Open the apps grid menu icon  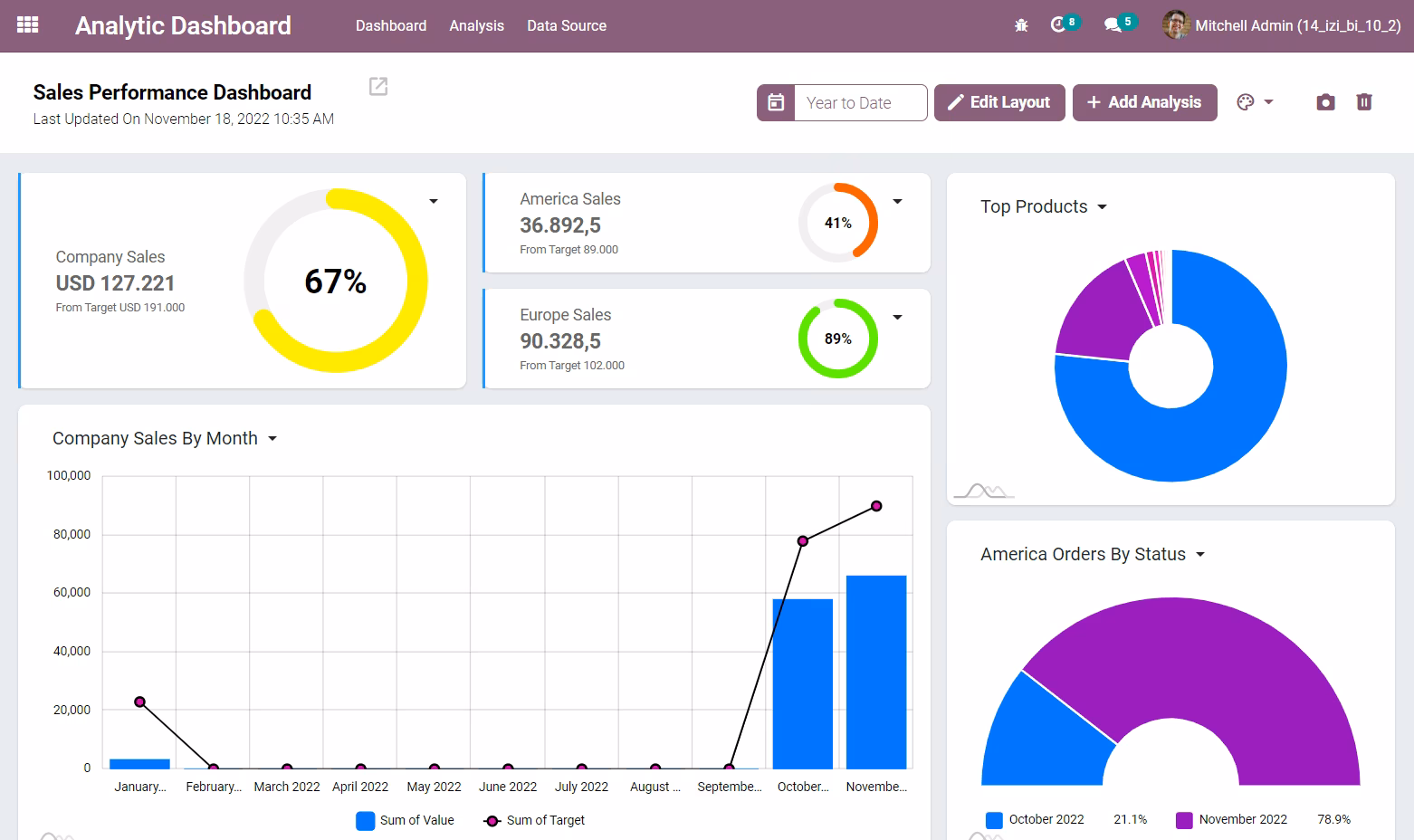(28, 25)
